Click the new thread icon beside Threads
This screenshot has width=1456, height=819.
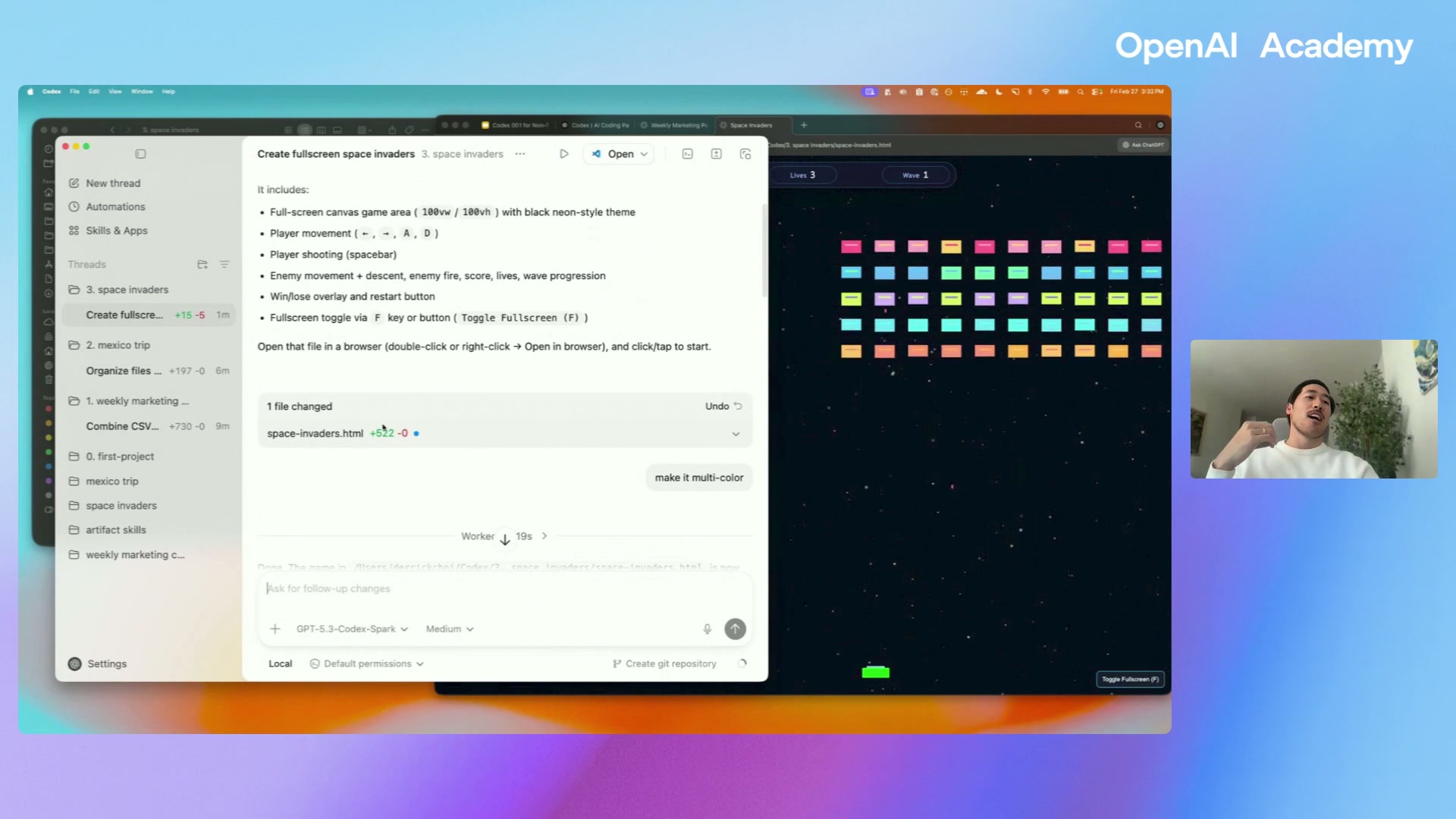202,264
